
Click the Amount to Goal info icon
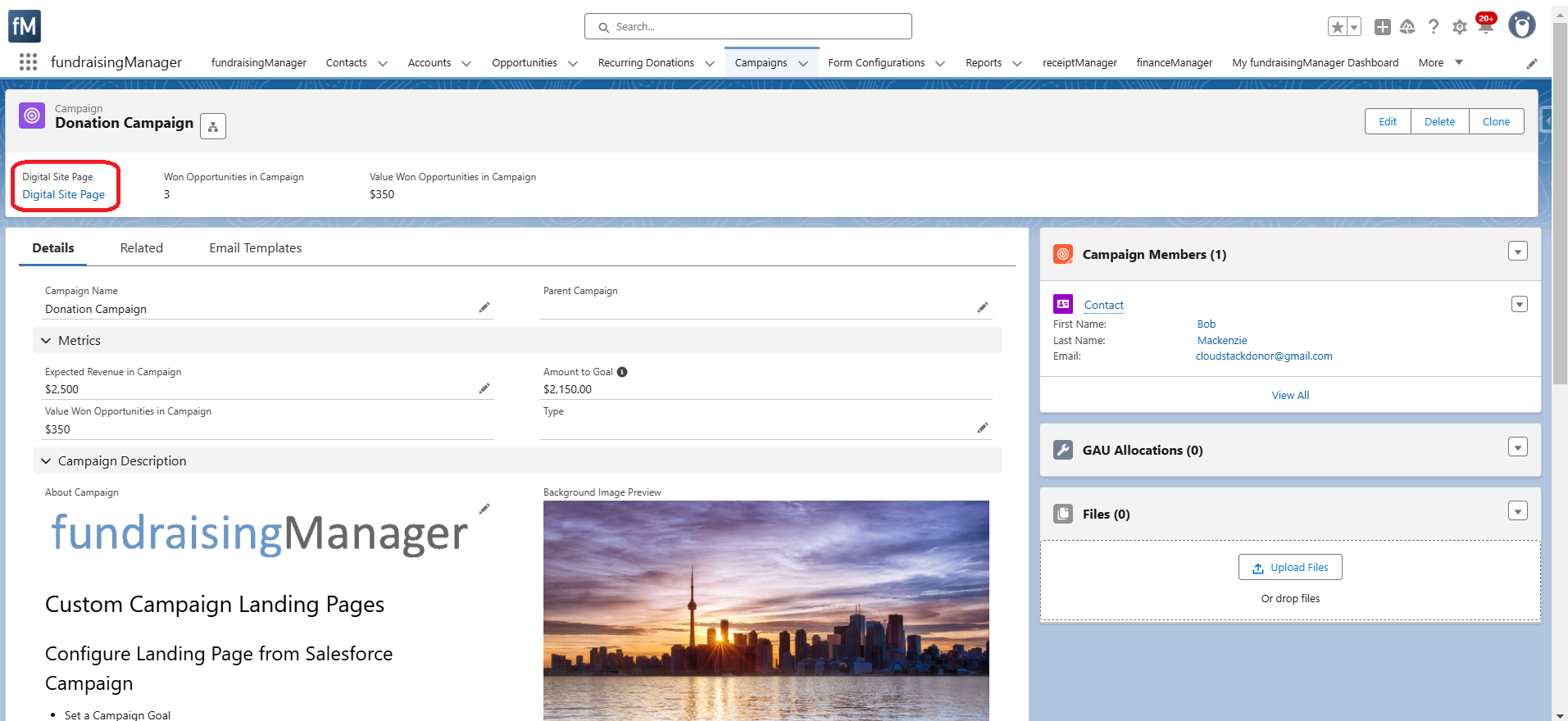622,372
